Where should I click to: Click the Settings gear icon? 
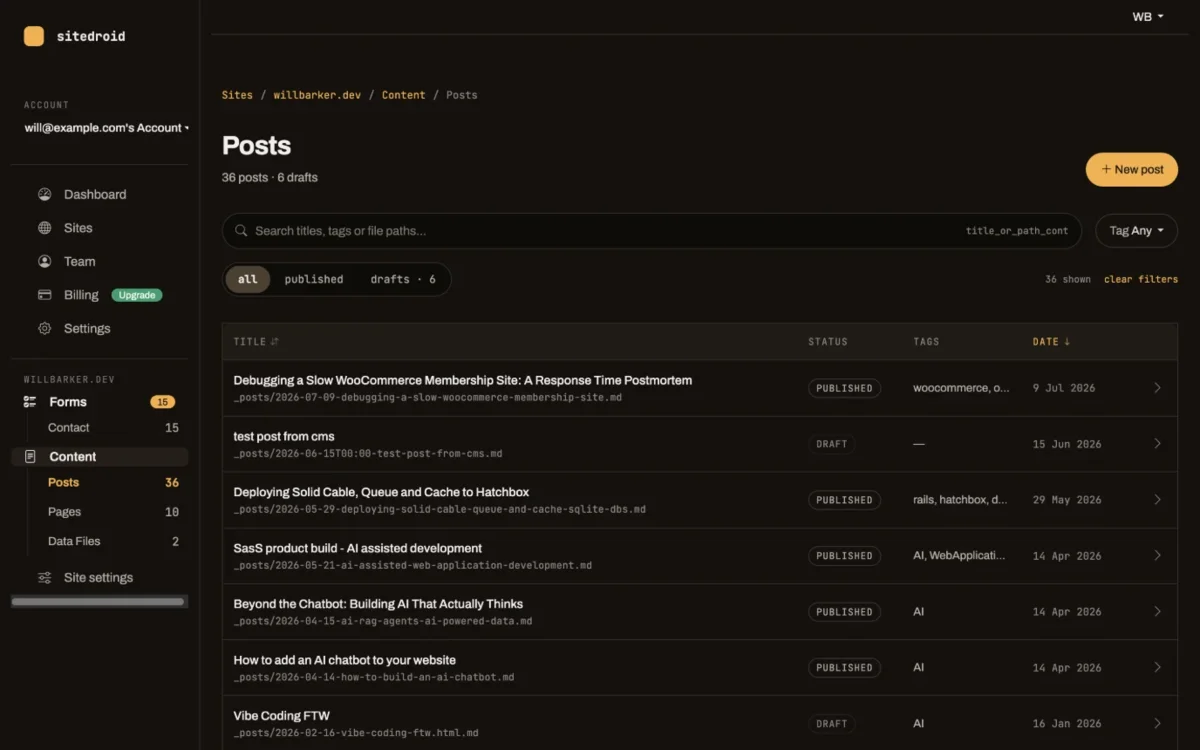tap(44, 328)
